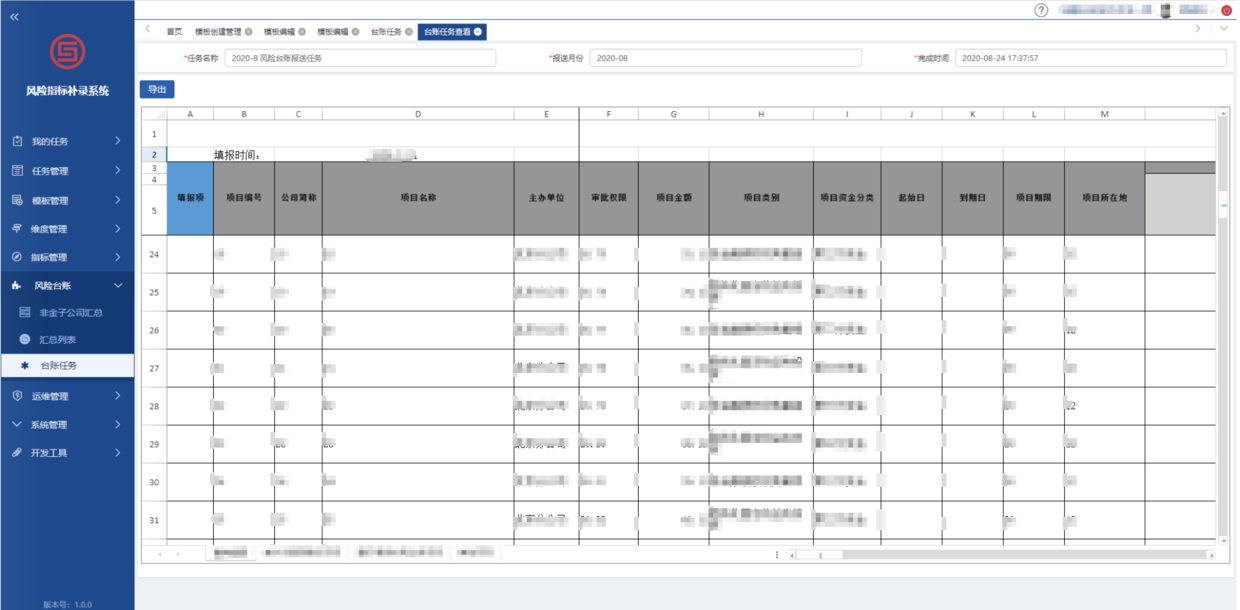Expand the 模板管理 menu
Viewport: 1240px width, 610px height.
point(118,200)
